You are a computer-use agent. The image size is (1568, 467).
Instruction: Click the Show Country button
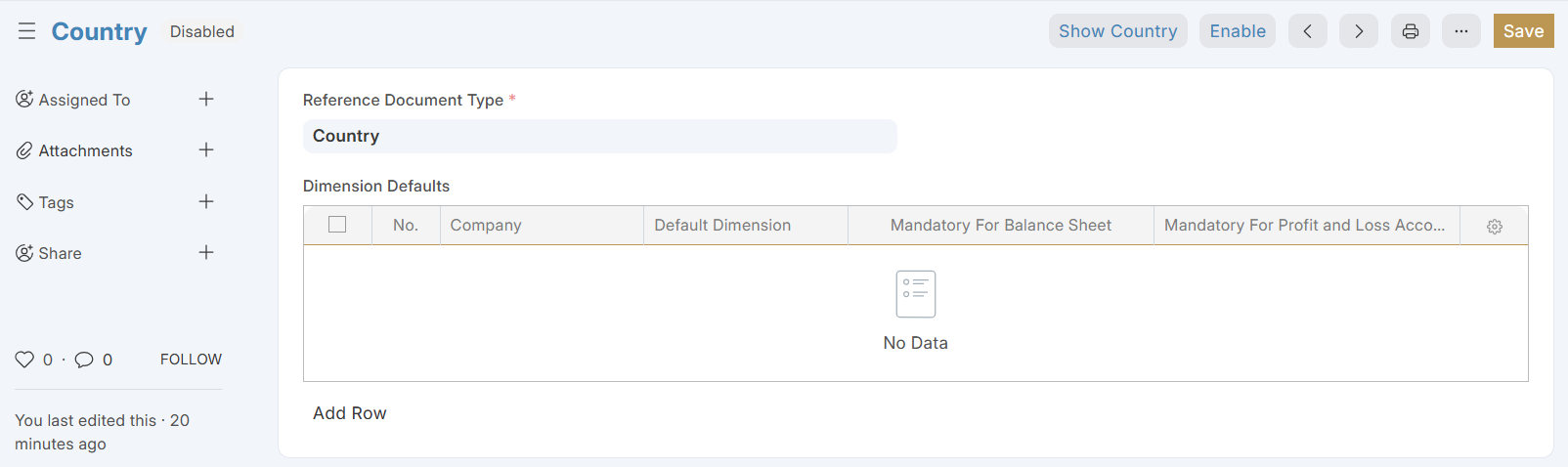(1118, 31)
